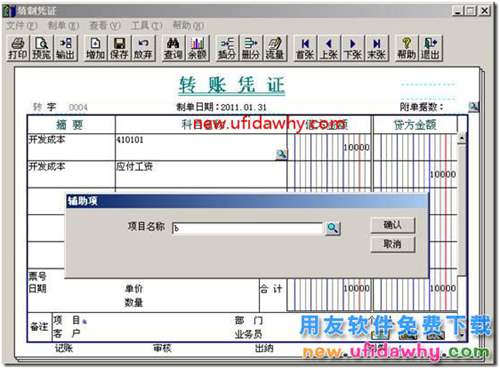
Task: Click the 客户 label in 备注
Action: (66, 333)
